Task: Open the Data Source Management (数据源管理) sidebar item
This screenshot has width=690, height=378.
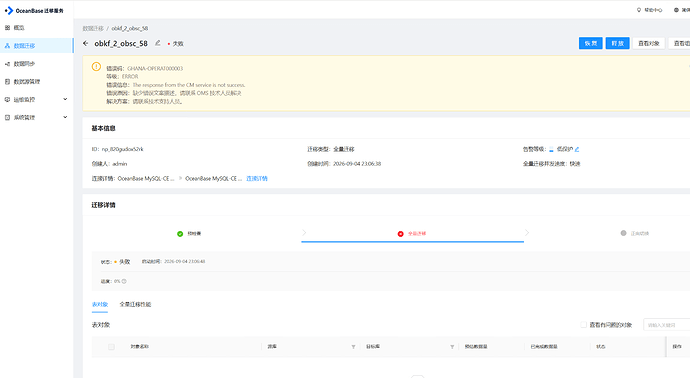Action: tap(37, 82)
